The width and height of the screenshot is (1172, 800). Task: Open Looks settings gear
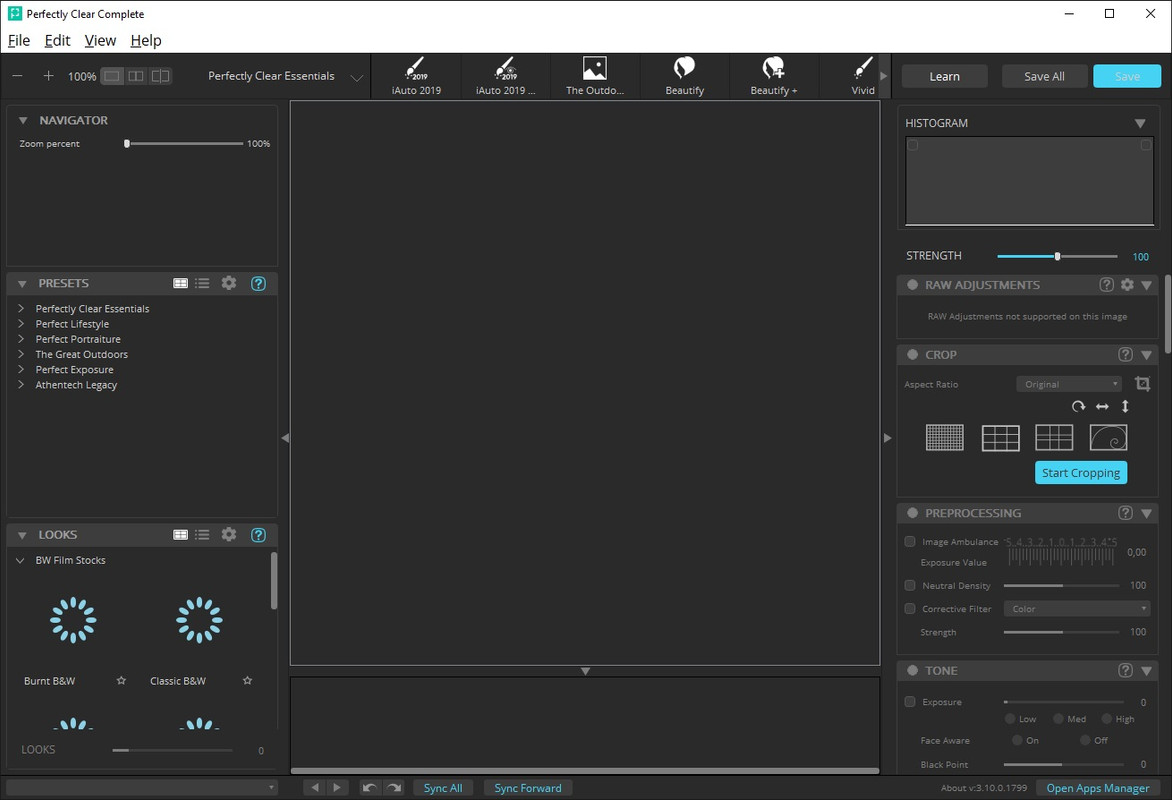coord(229,534)
